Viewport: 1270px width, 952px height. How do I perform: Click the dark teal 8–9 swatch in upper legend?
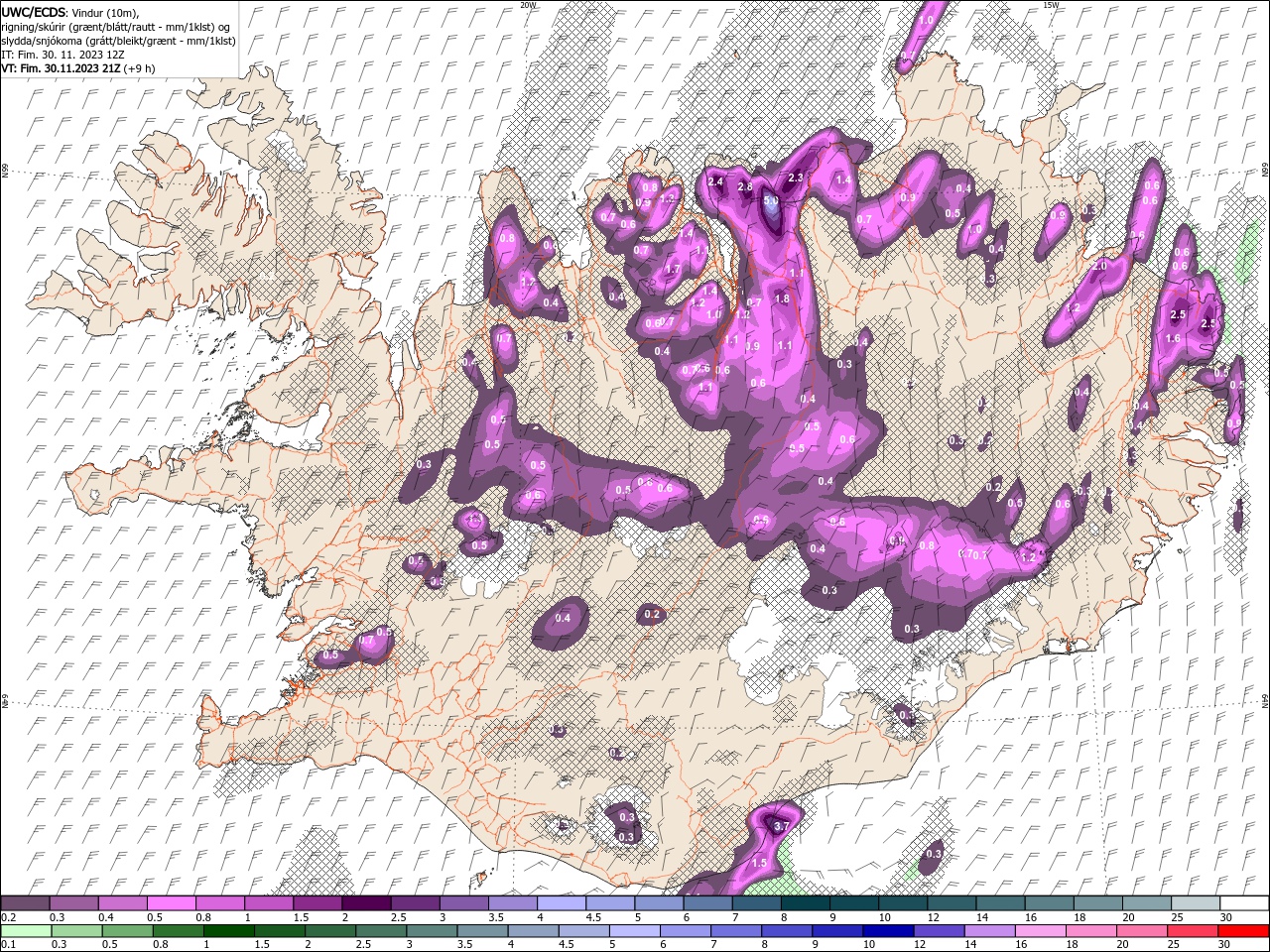[x=805, y=903]
